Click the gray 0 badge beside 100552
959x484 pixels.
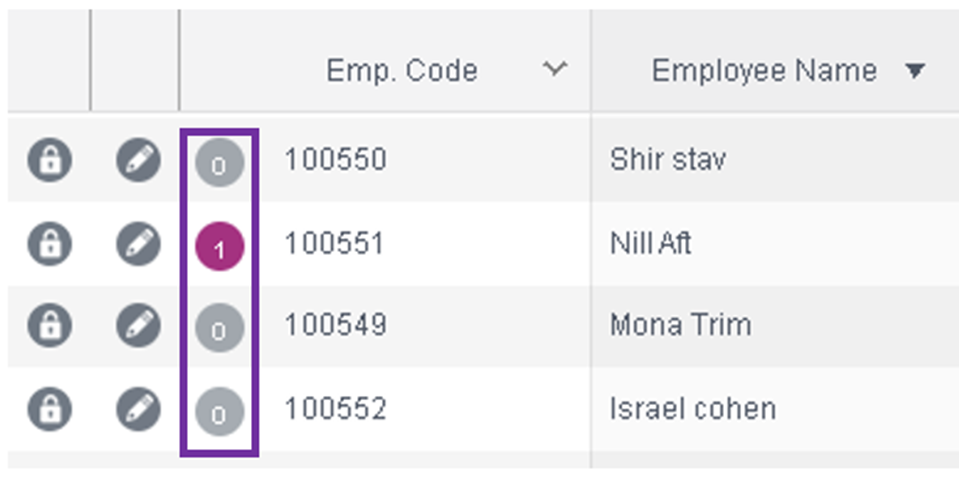click(220, 412)
